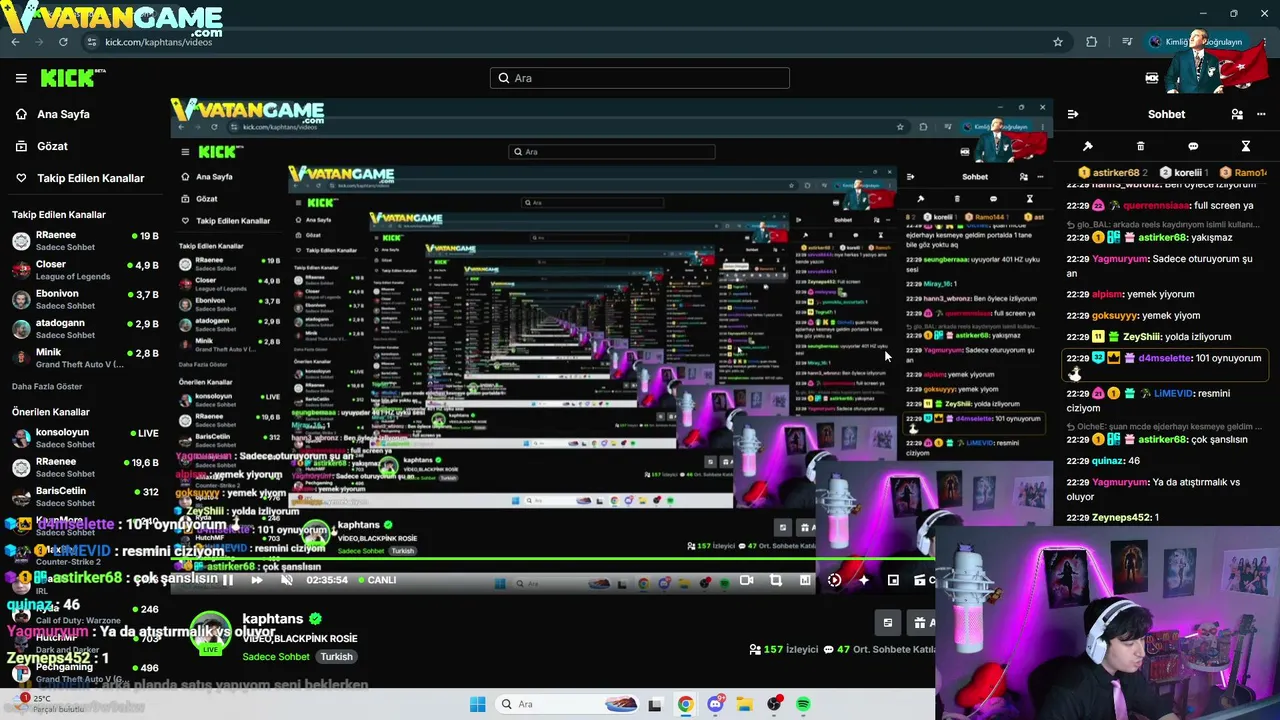The height and width of the screenshot is (720, 1280).
Task: Open the user list icon beside the outermost Sohbet title
Action: coord(1237,114)
